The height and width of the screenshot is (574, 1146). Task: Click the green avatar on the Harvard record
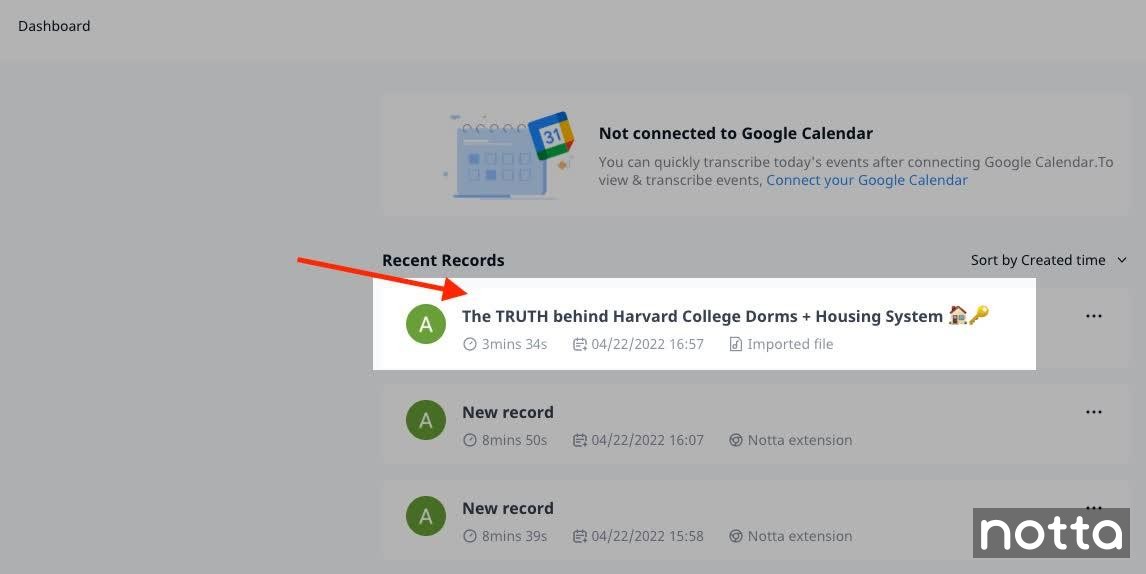pyautogui.click(x=426, y=325)
